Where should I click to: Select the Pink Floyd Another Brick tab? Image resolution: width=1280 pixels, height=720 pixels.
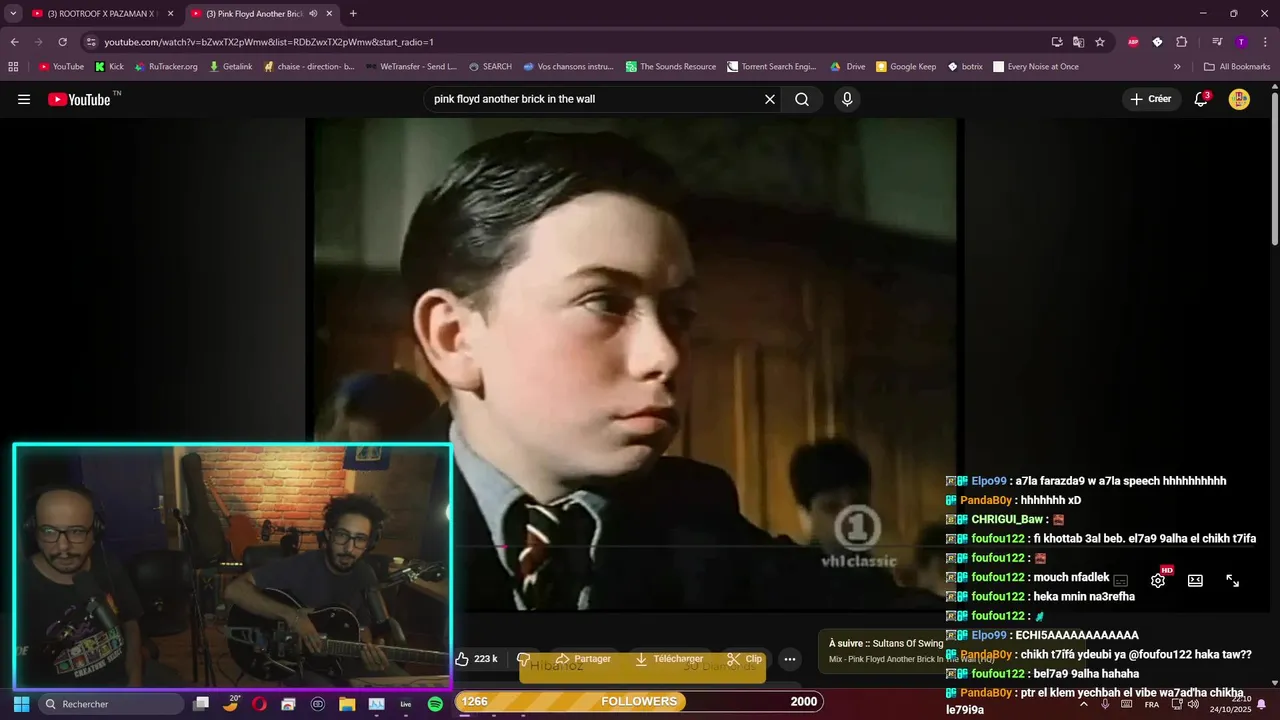[x=254, y=14]
